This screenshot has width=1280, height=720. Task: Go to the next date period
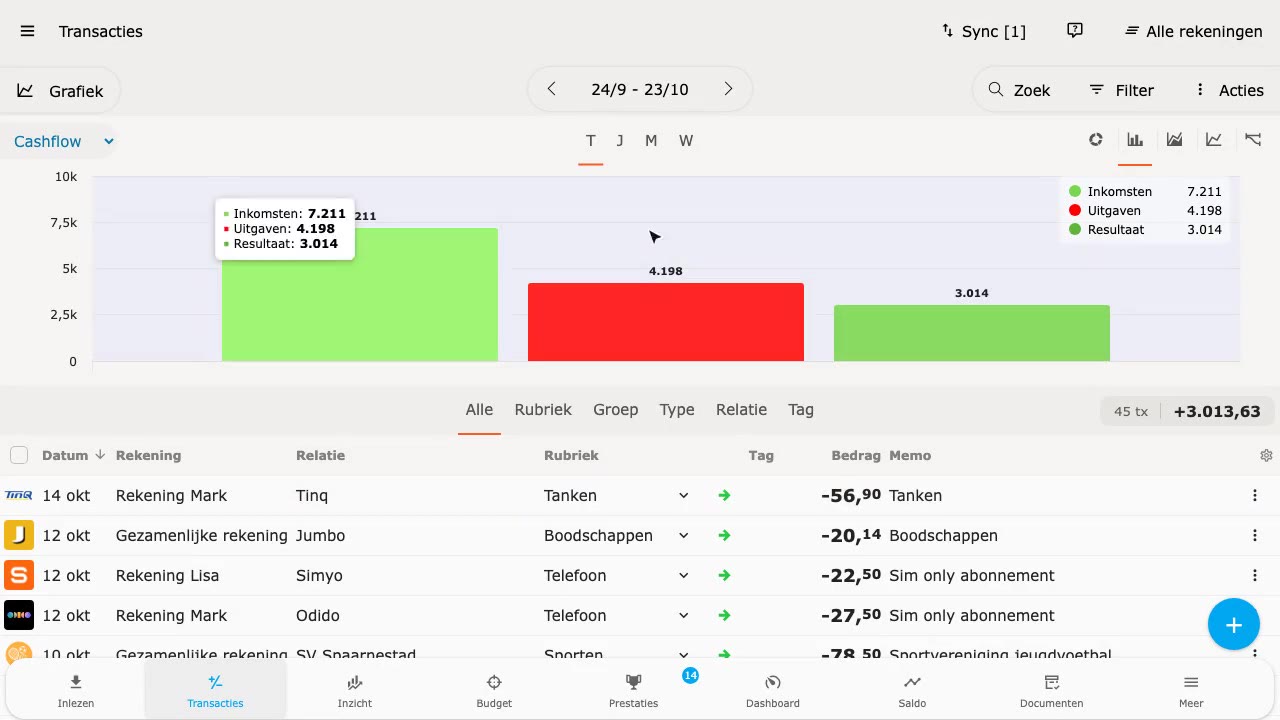point(729,89)
